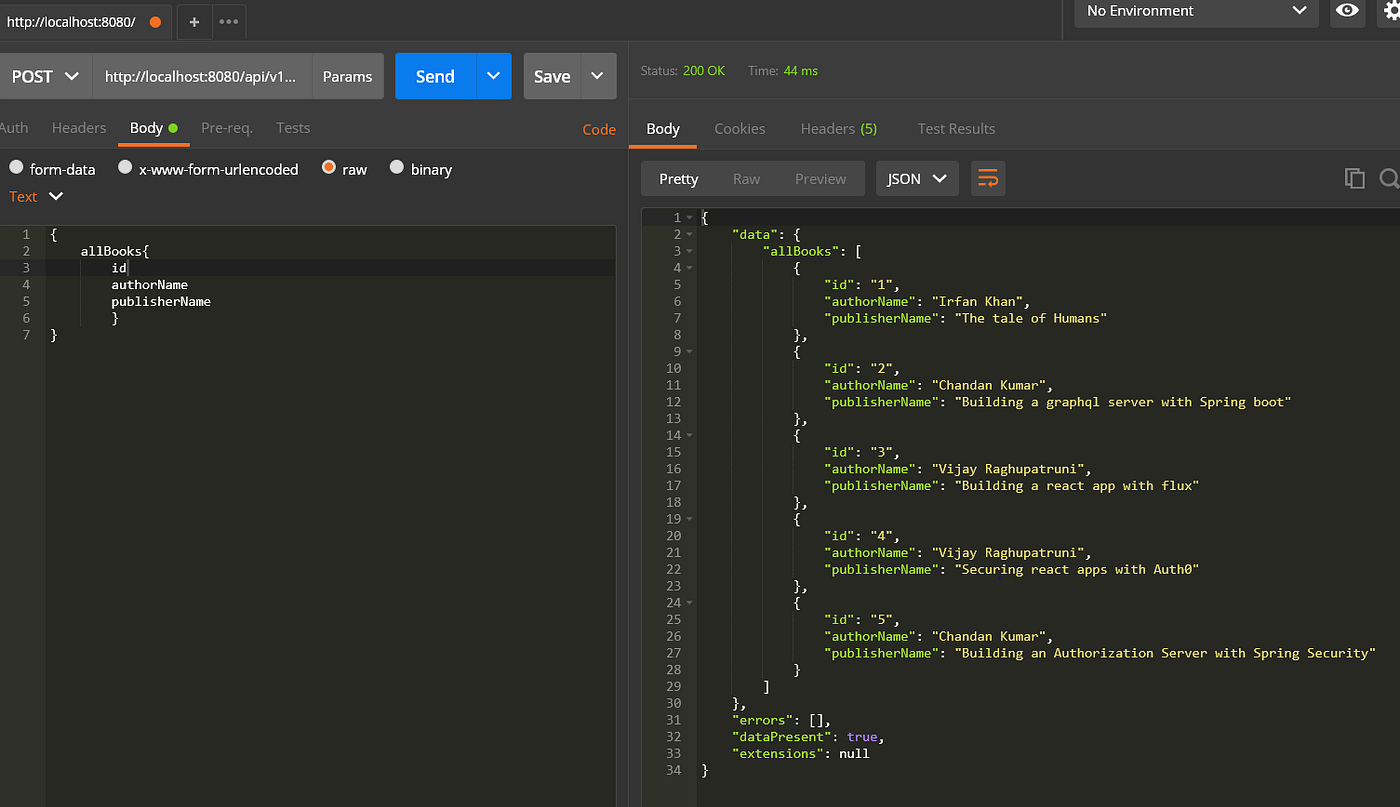The image size is (1400, 807).
Task: Switch the response view to Raw
Action: pos(746,179)
